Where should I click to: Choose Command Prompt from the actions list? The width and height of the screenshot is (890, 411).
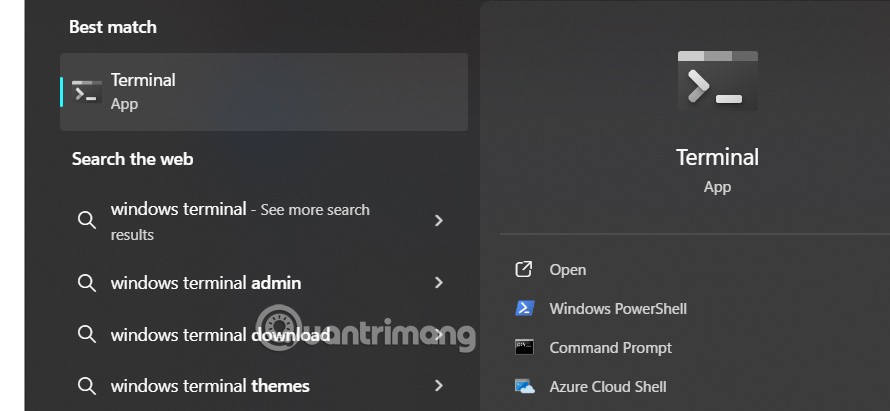coord(610,348)
